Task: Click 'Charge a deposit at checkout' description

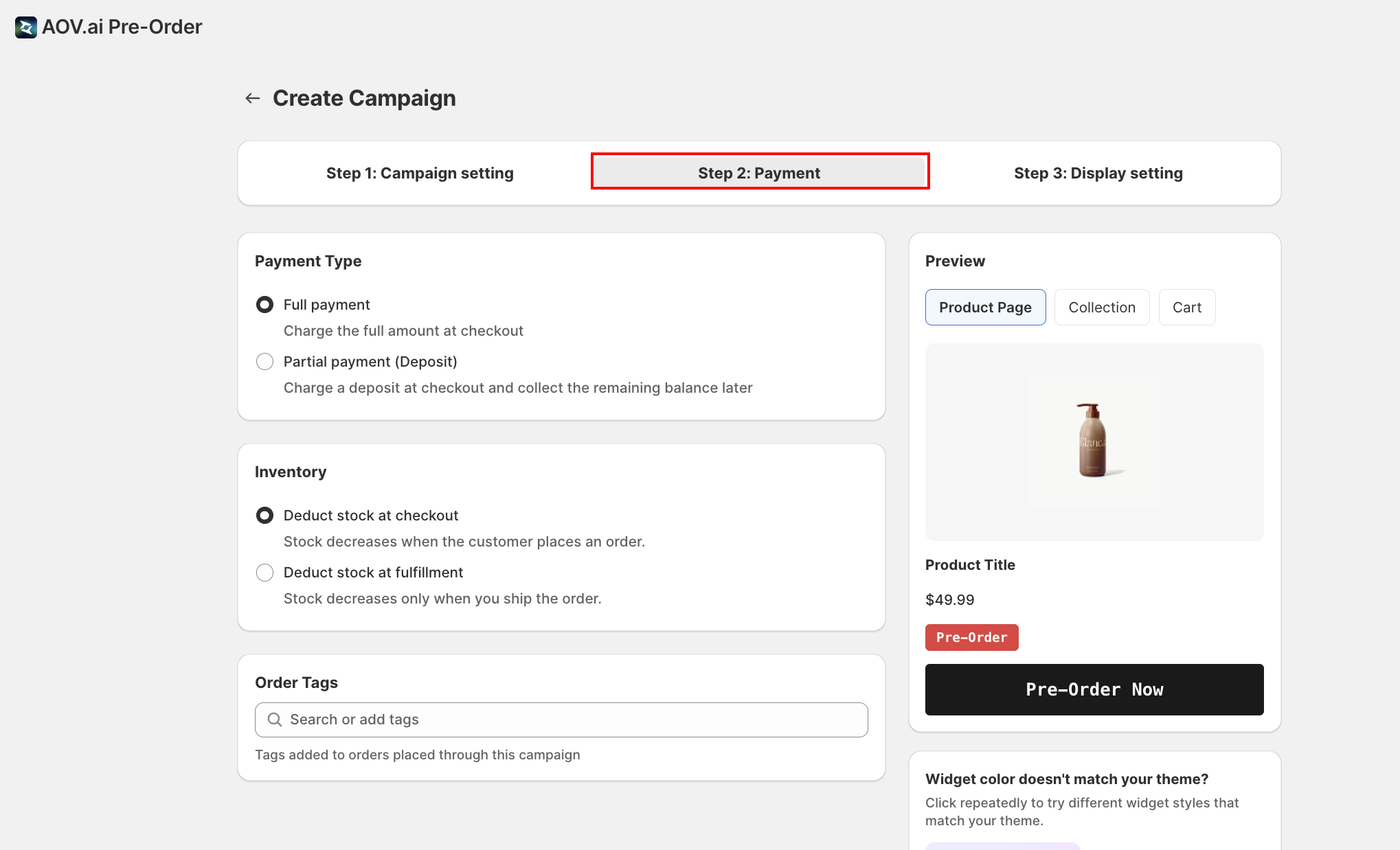Action: click(x=518, y=387)
